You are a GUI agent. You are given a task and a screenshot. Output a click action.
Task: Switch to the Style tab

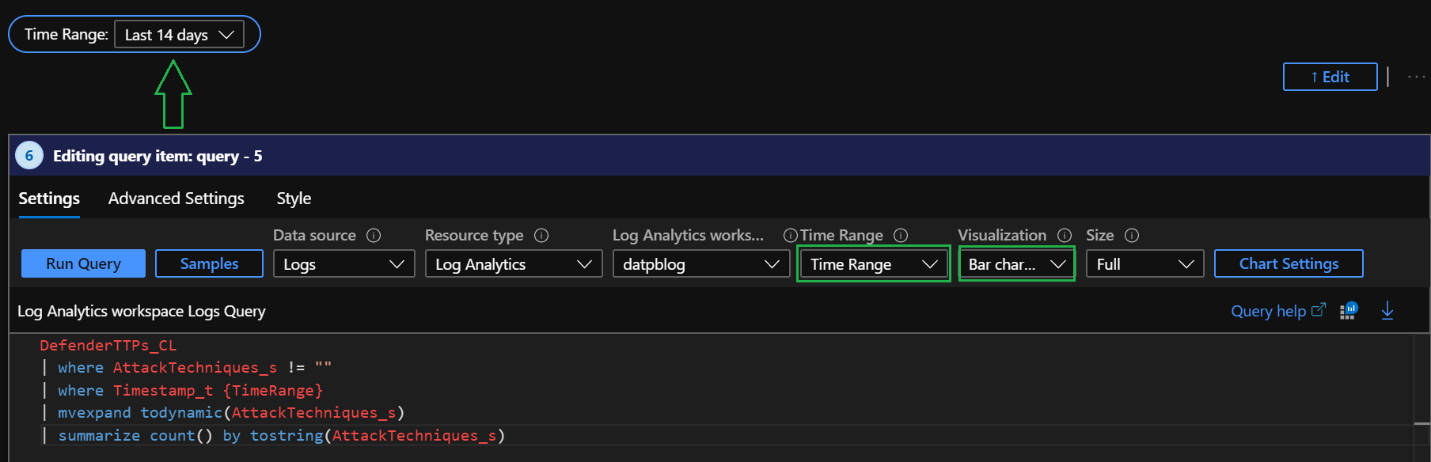click(294, 198)
